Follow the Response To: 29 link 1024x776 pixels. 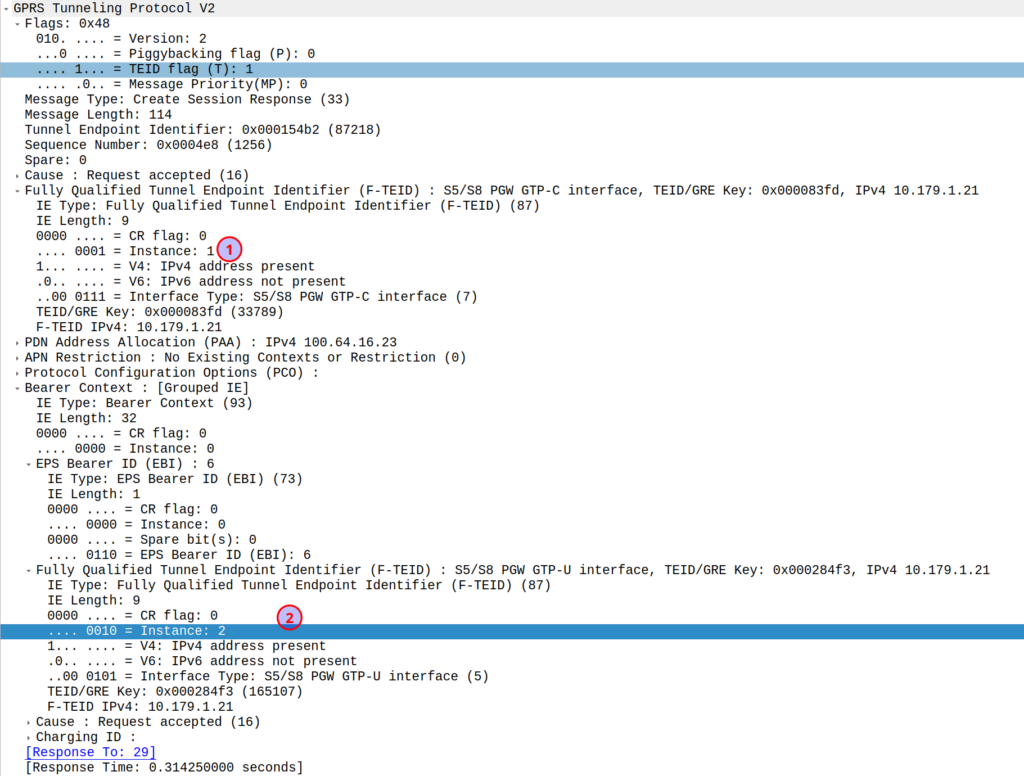click(x=90, y=752)
